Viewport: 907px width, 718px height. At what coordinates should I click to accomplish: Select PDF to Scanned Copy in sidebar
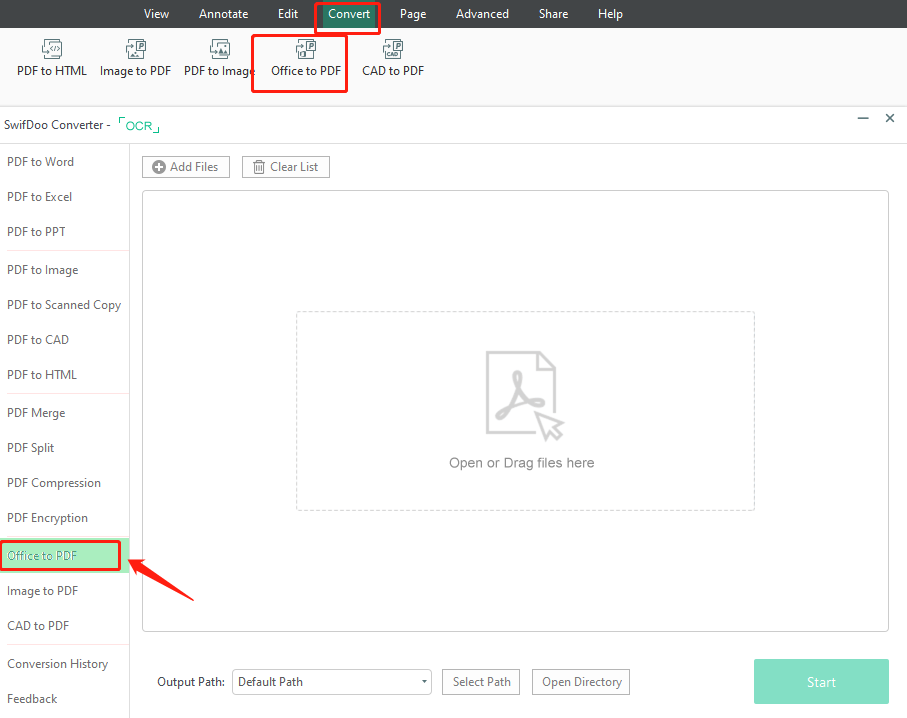64,305
